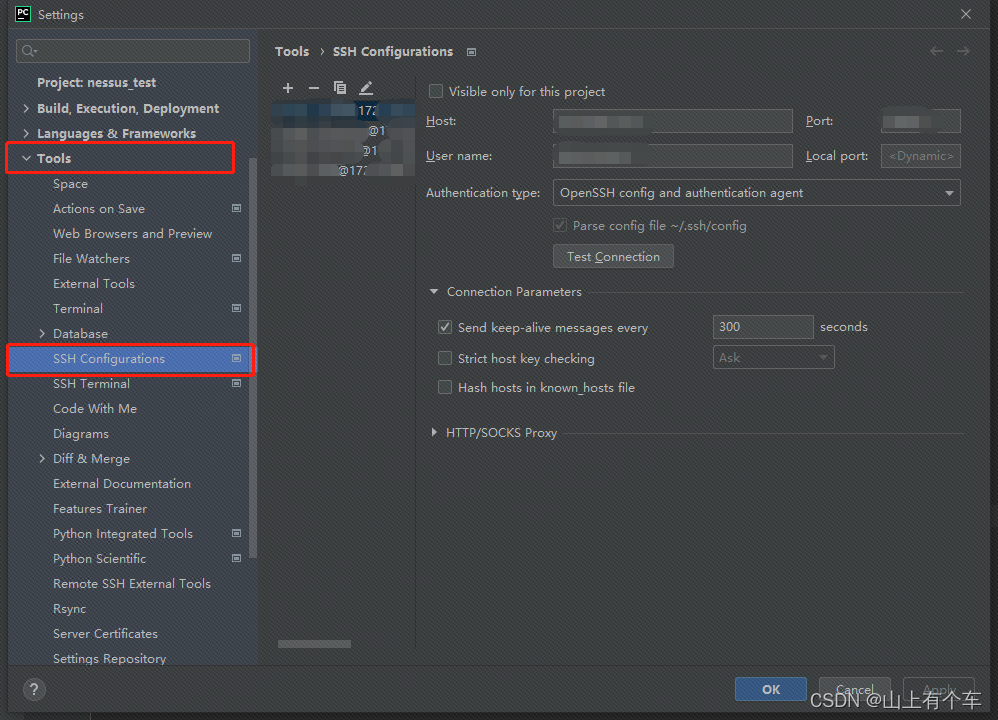The height and width of the screenshot is (720, 998).
Task: Click the forward navigation arrow
Action: [x=964, y=51]
